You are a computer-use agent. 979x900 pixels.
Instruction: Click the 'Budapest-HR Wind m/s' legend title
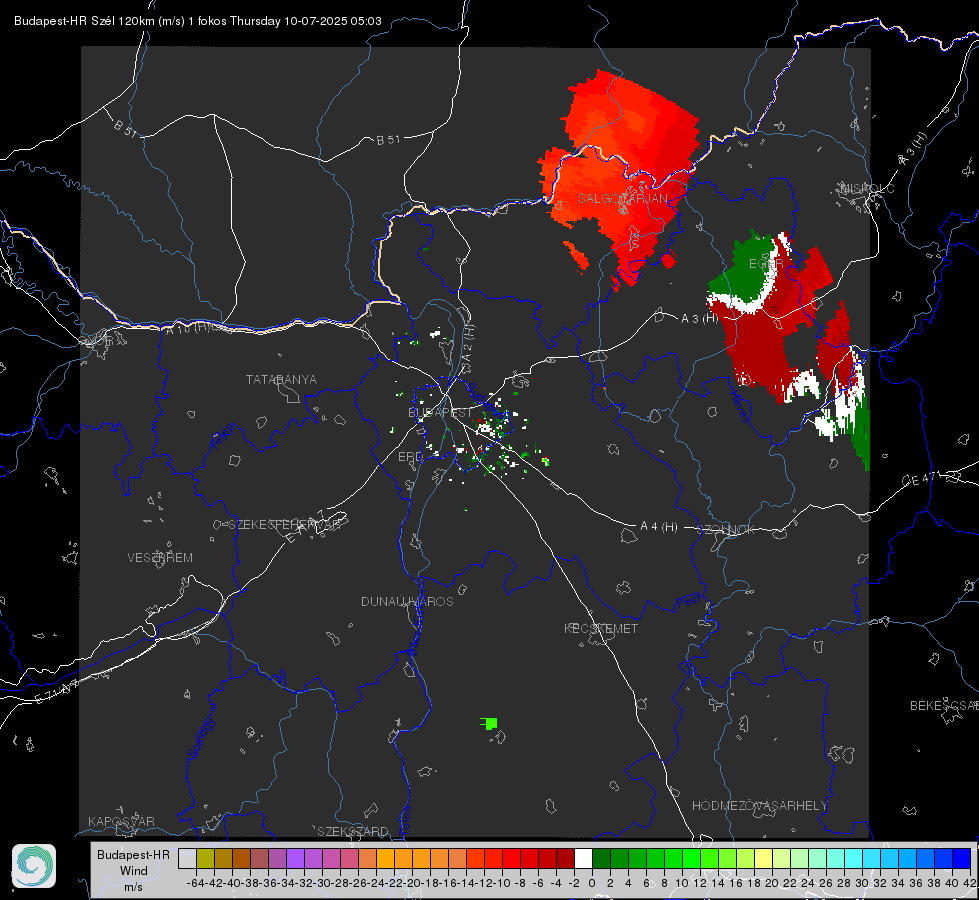pyautogui.click(x=134, y=870)
